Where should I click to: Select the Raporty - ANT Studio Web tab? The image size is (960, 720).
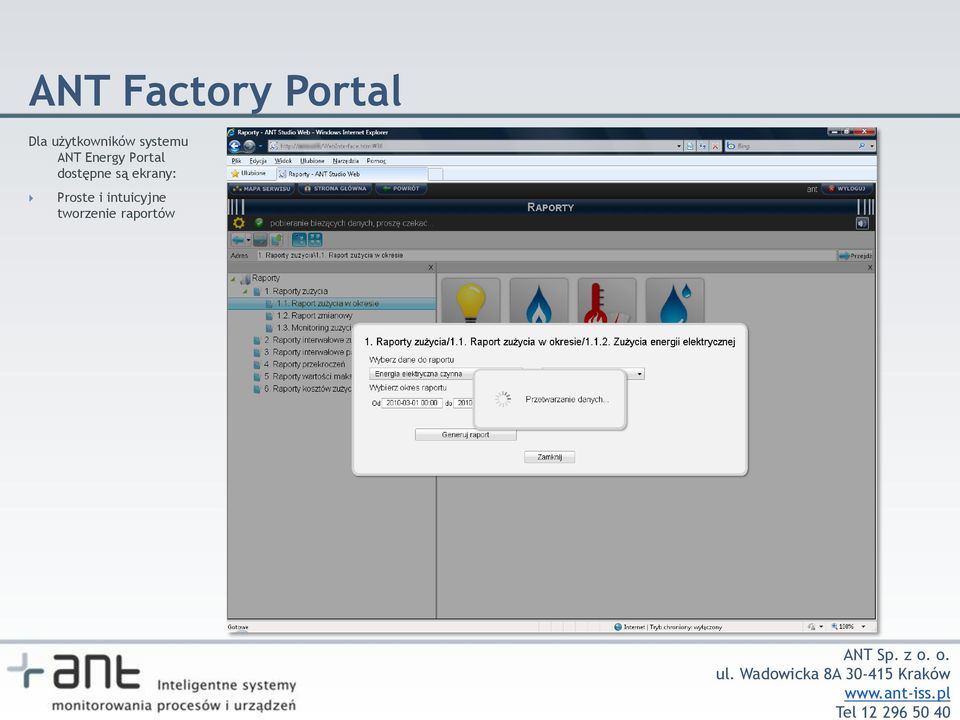click(351, 174)
